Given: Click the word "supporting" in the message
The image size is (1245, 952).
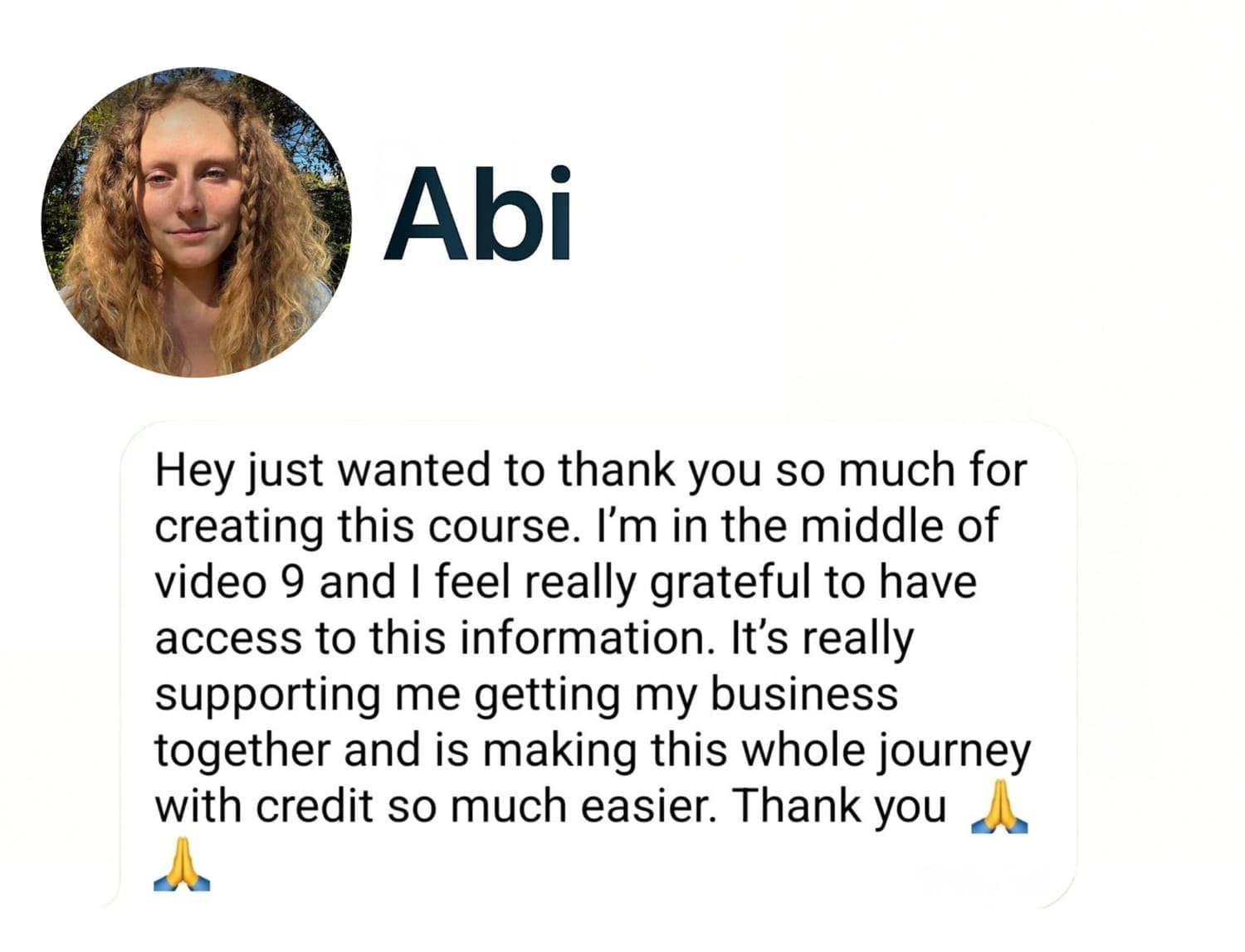Looking at the screenshot, I should [267, 695].
